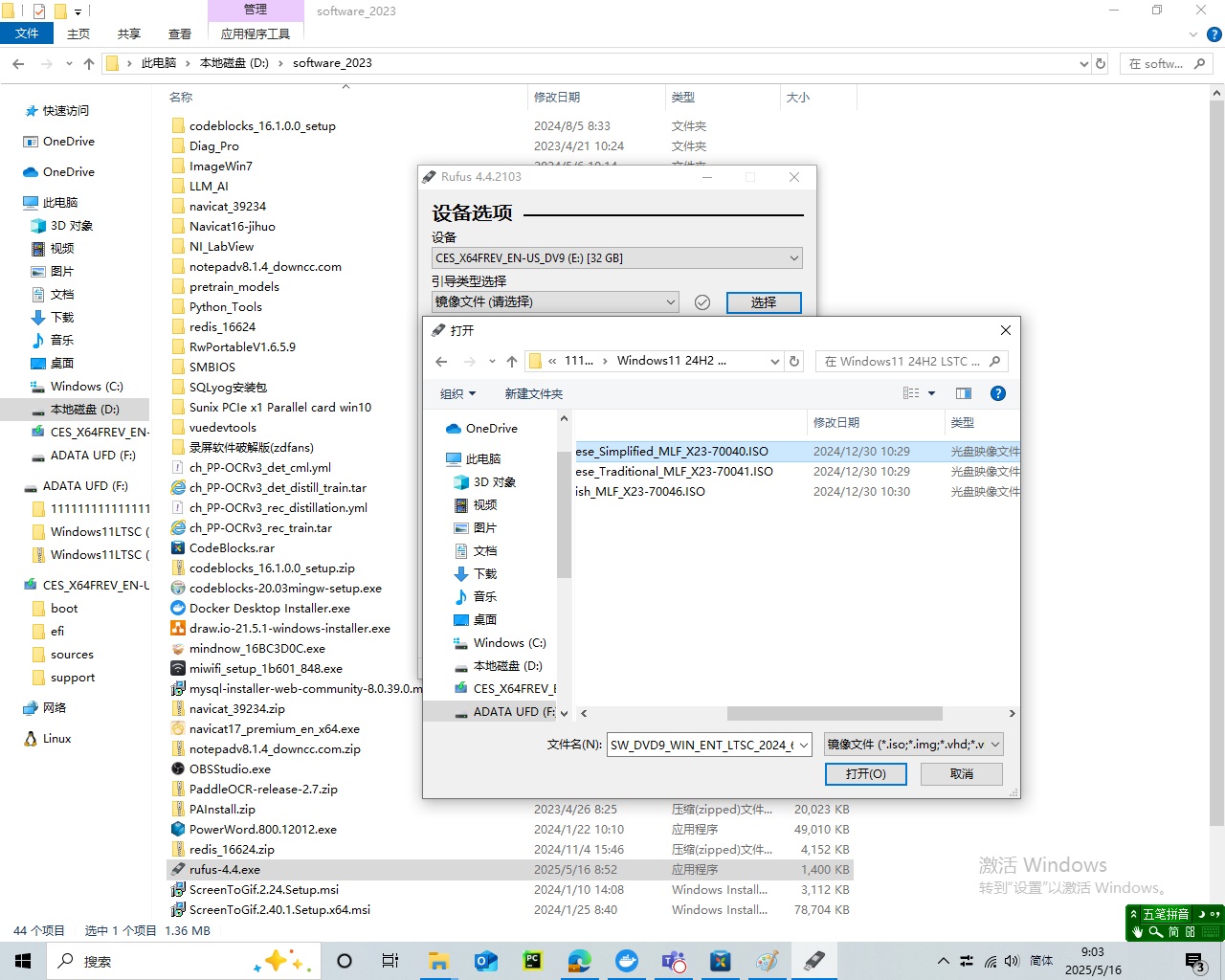Select 快速访问 in Explorer sidebar

pyautogui.click(x=65, y=111)
